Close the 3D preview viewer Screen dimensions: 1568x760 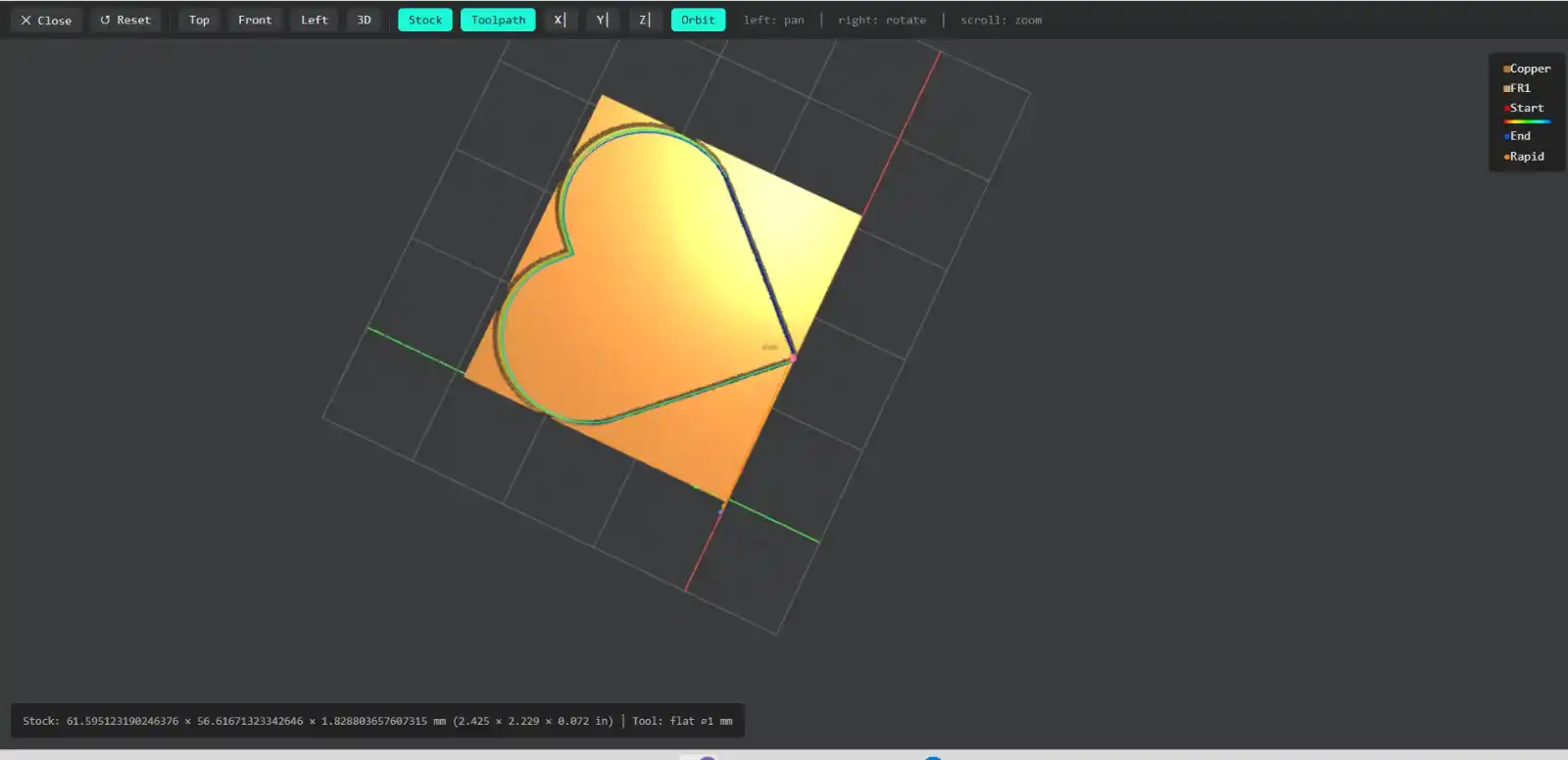click(46, 20)
